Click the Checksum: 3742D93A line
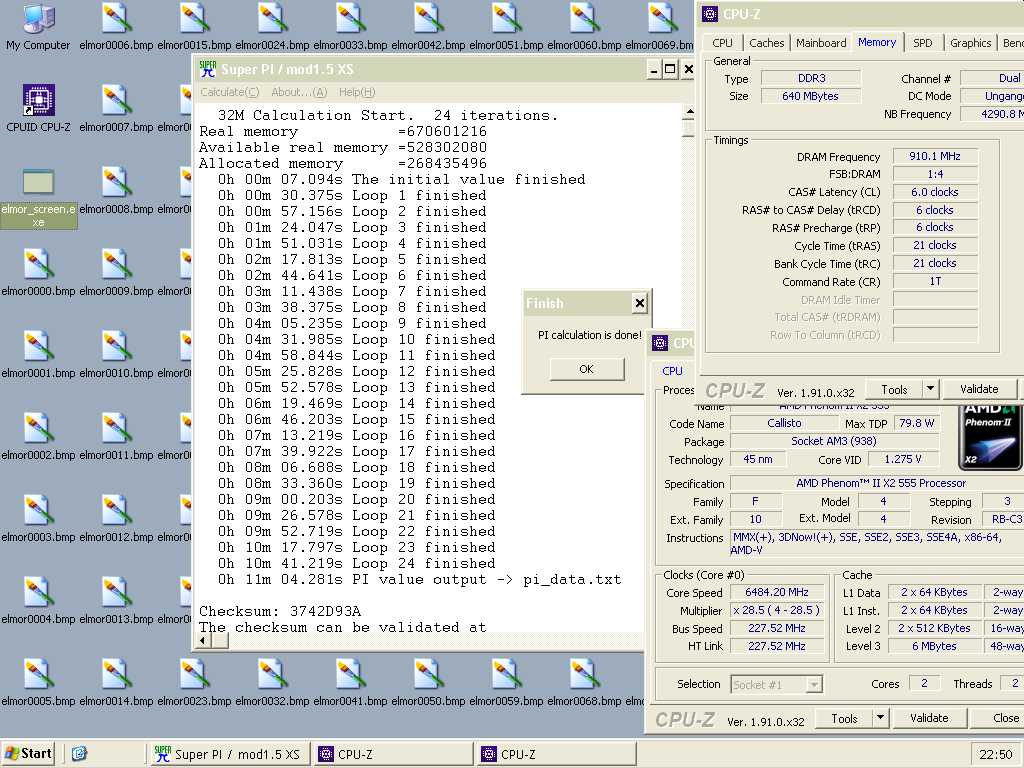Viewport: 1024px width, 768px height. point(280,611)
